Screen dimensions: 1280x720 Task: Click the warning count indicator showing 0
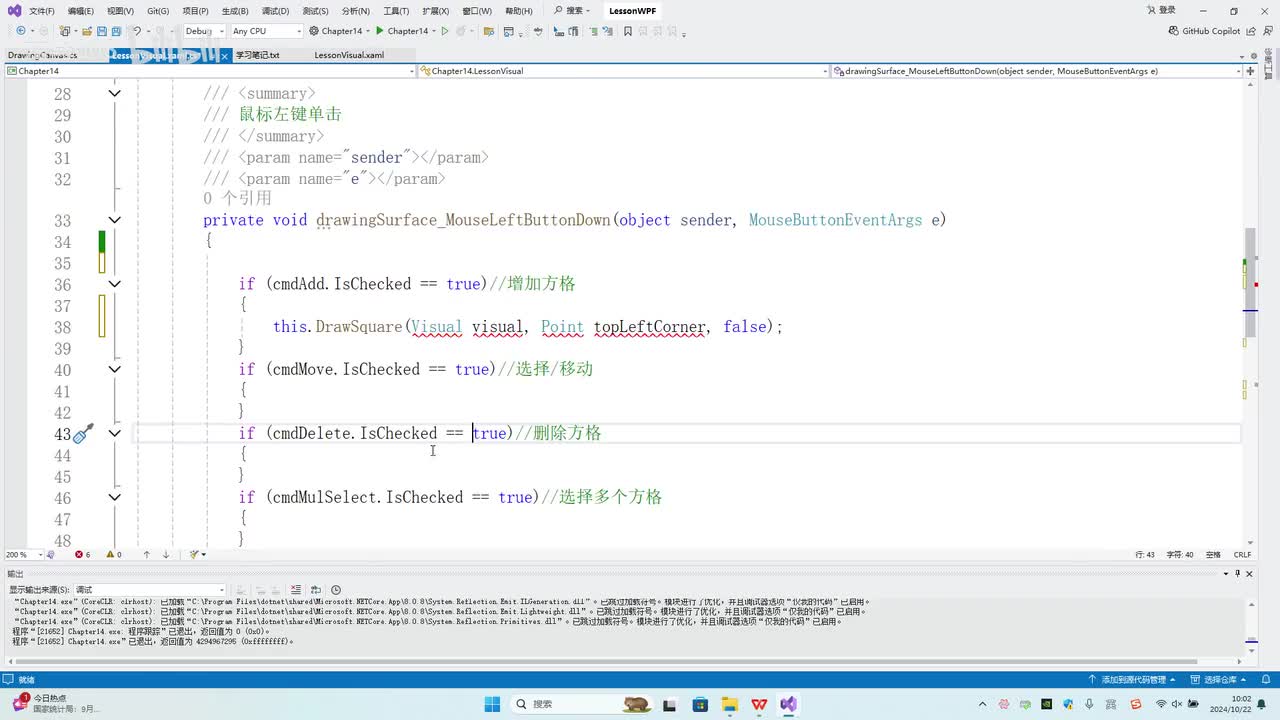tap(113, 554)
